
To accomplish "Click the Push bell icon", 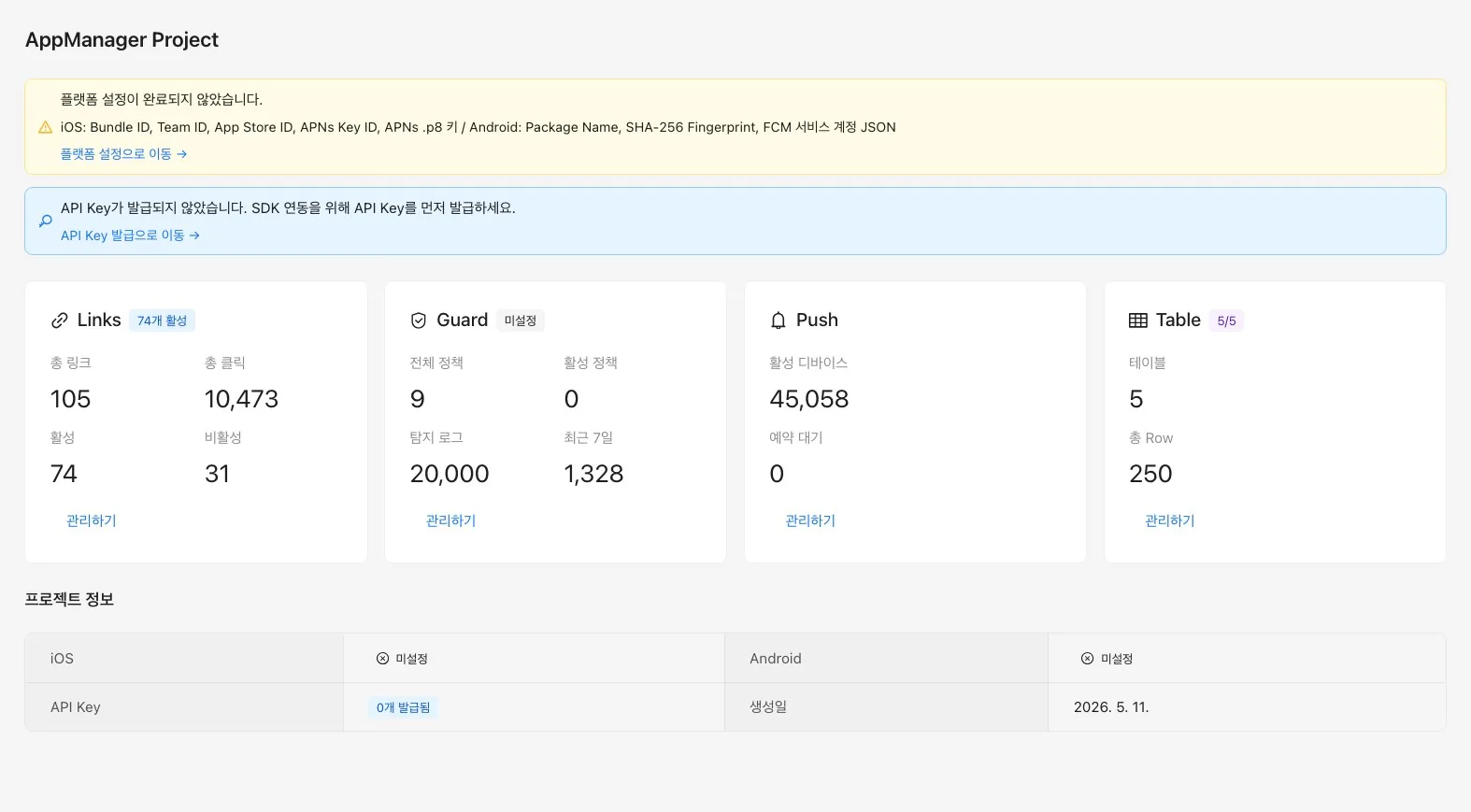I will click(x=778, y=321).
